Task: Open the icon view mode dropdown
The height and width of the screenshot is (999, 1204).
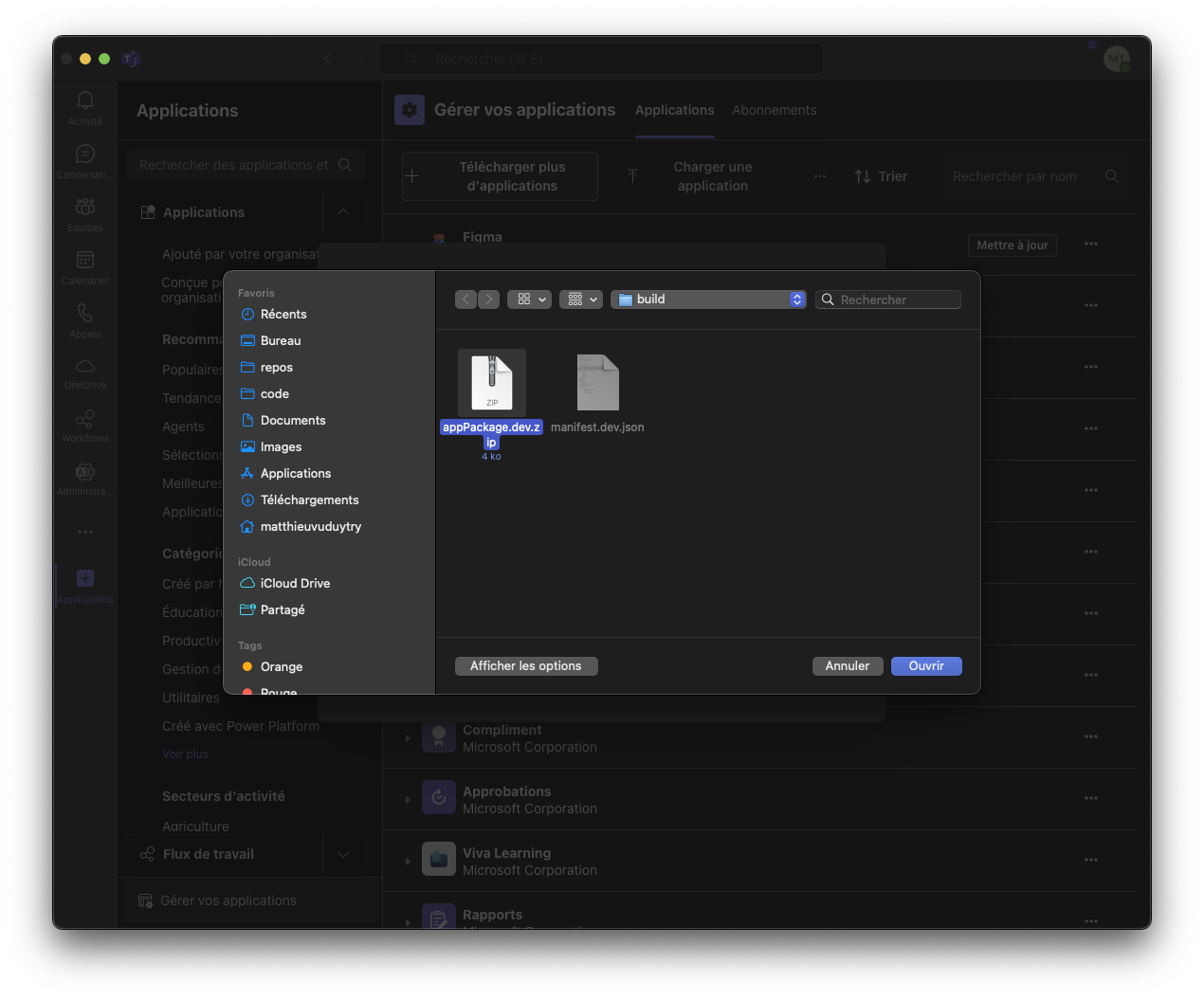Action: (529, 300)
